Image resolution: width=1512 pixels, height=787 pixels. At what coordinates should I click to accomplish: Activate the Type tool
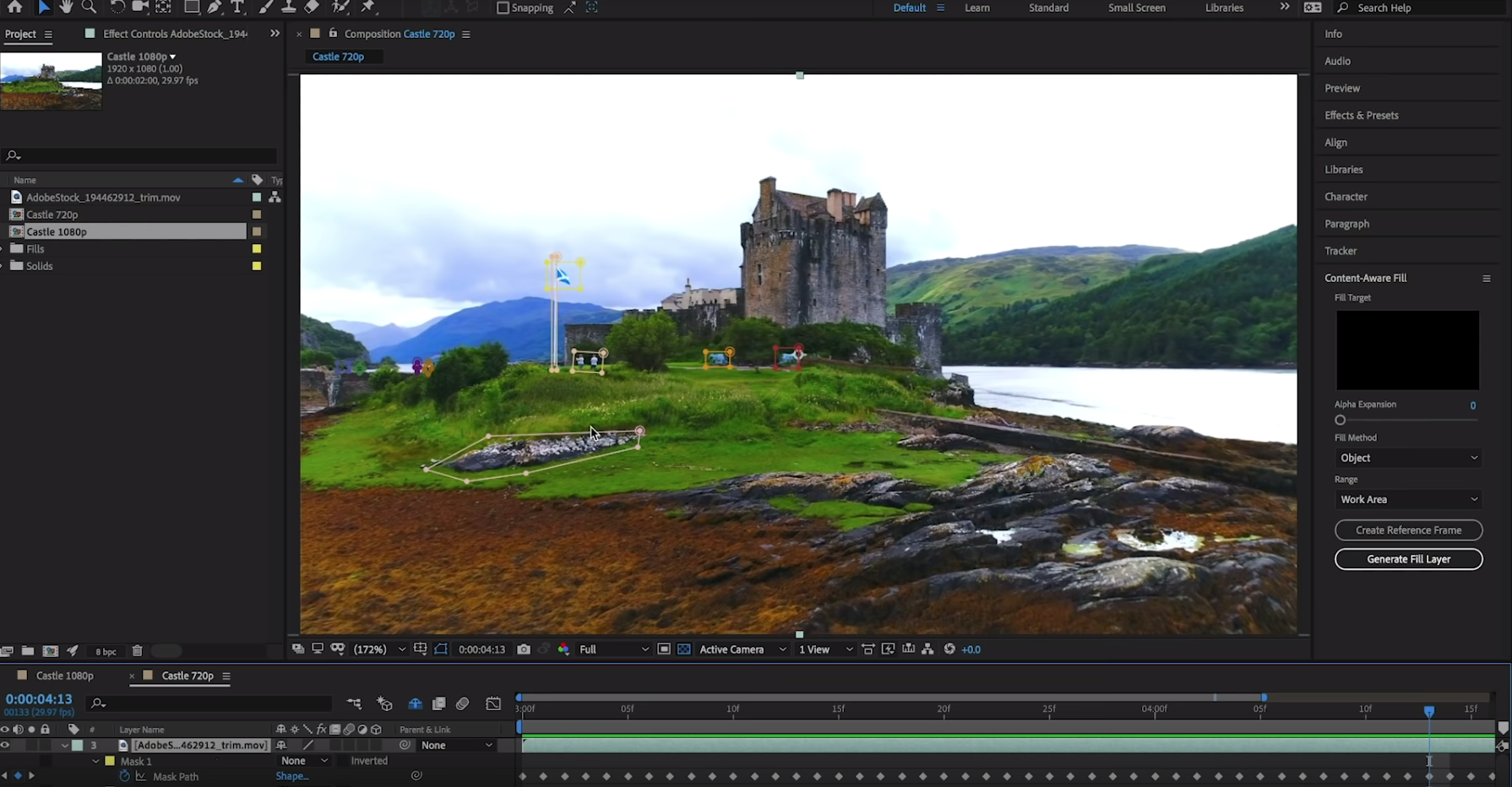click(x=237, y=8)
